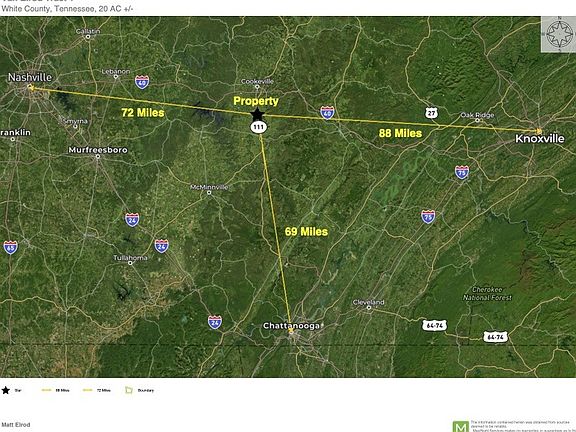Viewport: 576px width, 432px height.
Task: Click the Chattanooga city marker
Action: [291, 331]
